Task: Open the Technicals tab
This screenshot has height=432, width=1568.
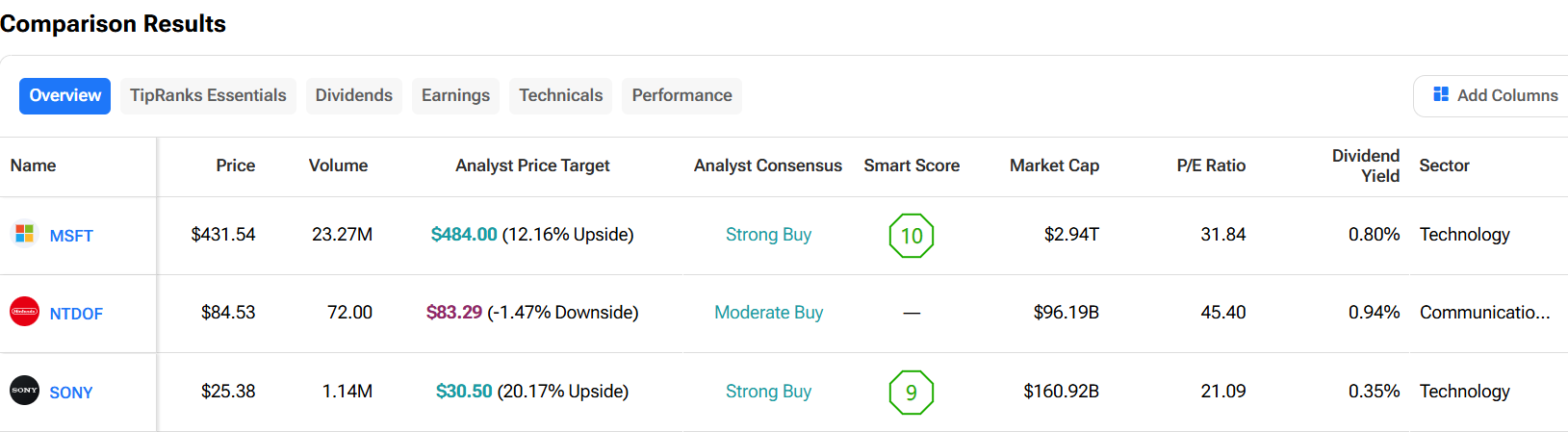Action: [561, 95]
